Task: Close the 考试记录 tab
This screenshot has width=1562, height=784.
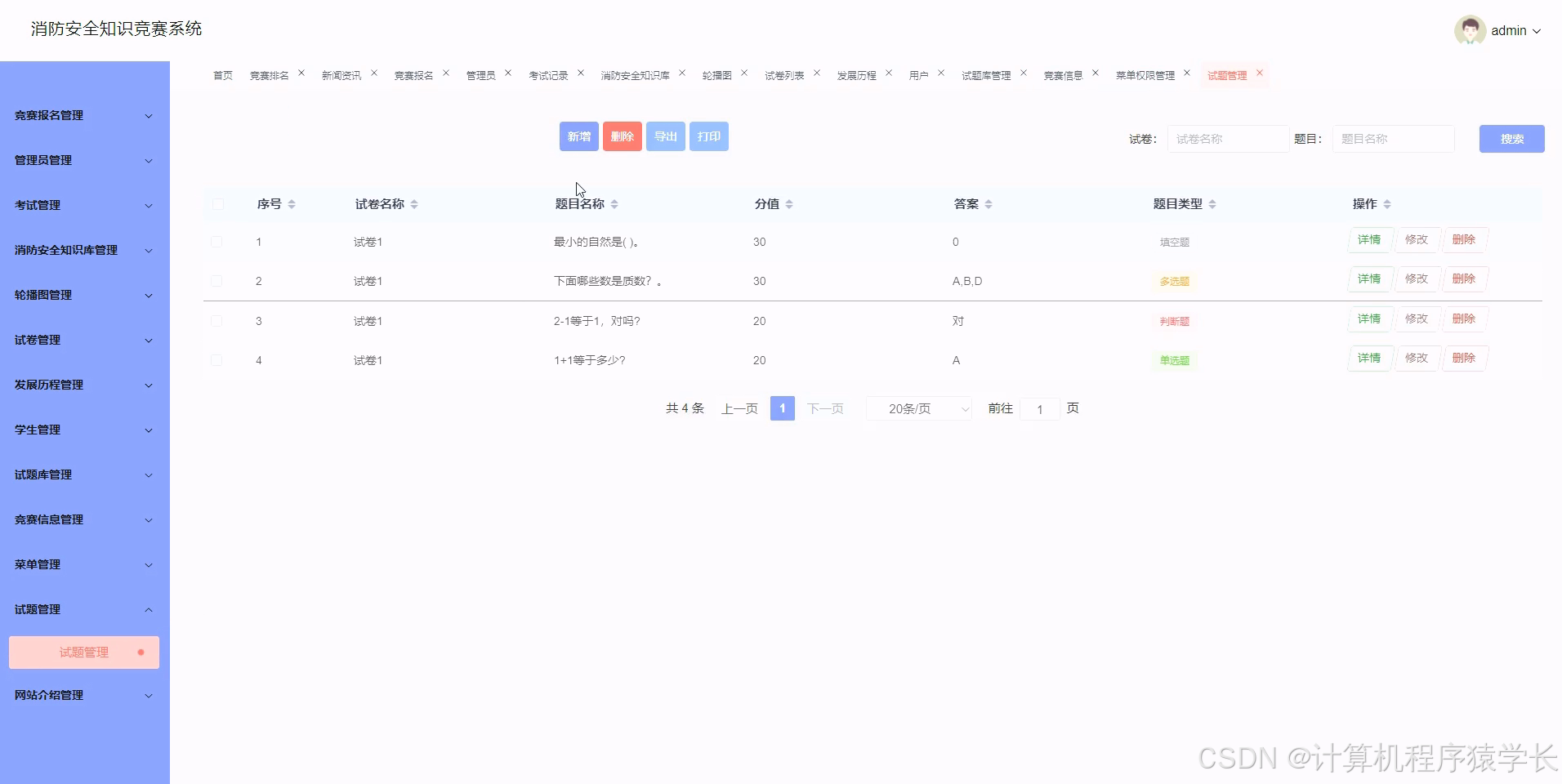Action: (x=581, y=73)
